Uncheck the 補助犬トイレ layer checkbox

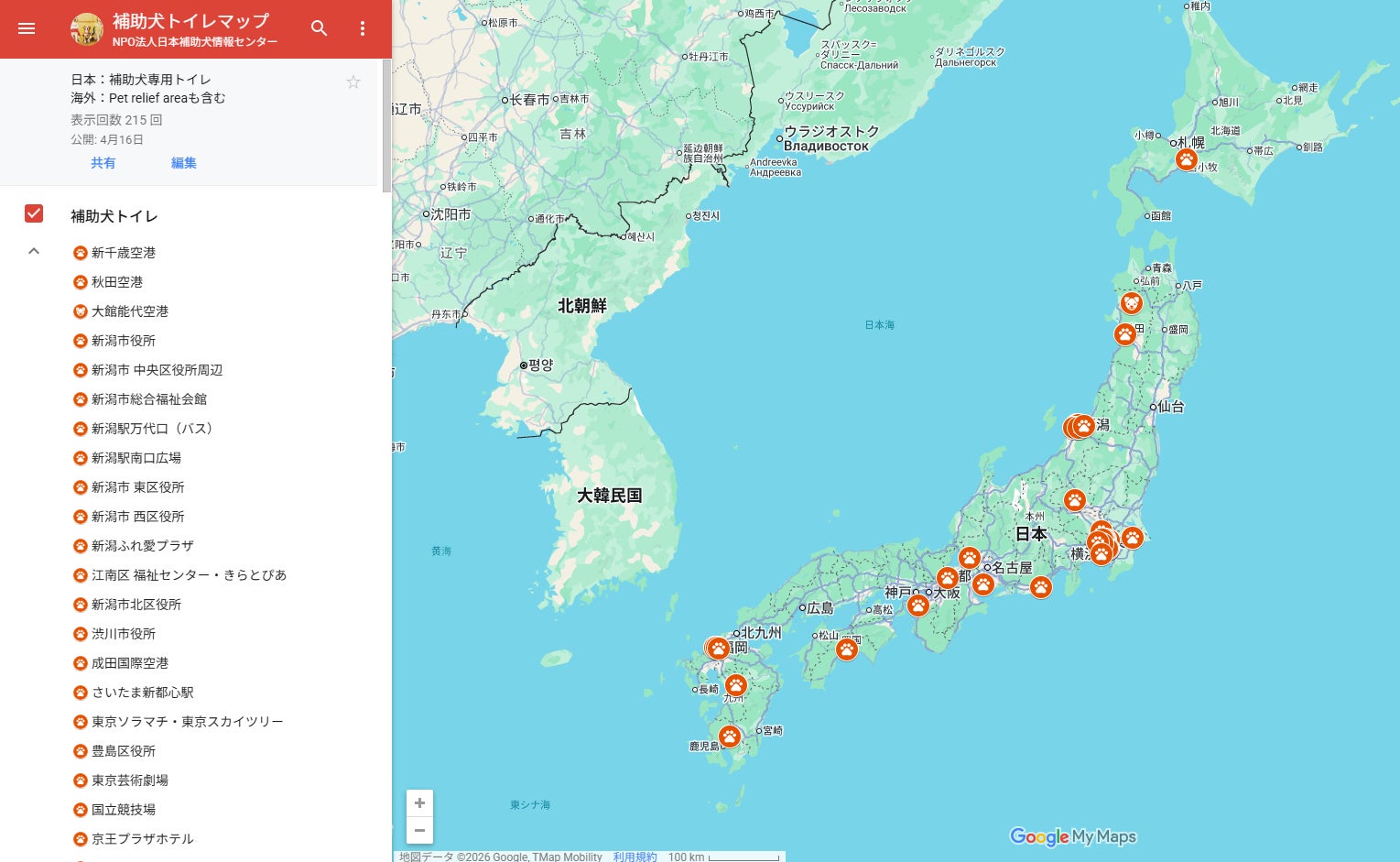34,213
